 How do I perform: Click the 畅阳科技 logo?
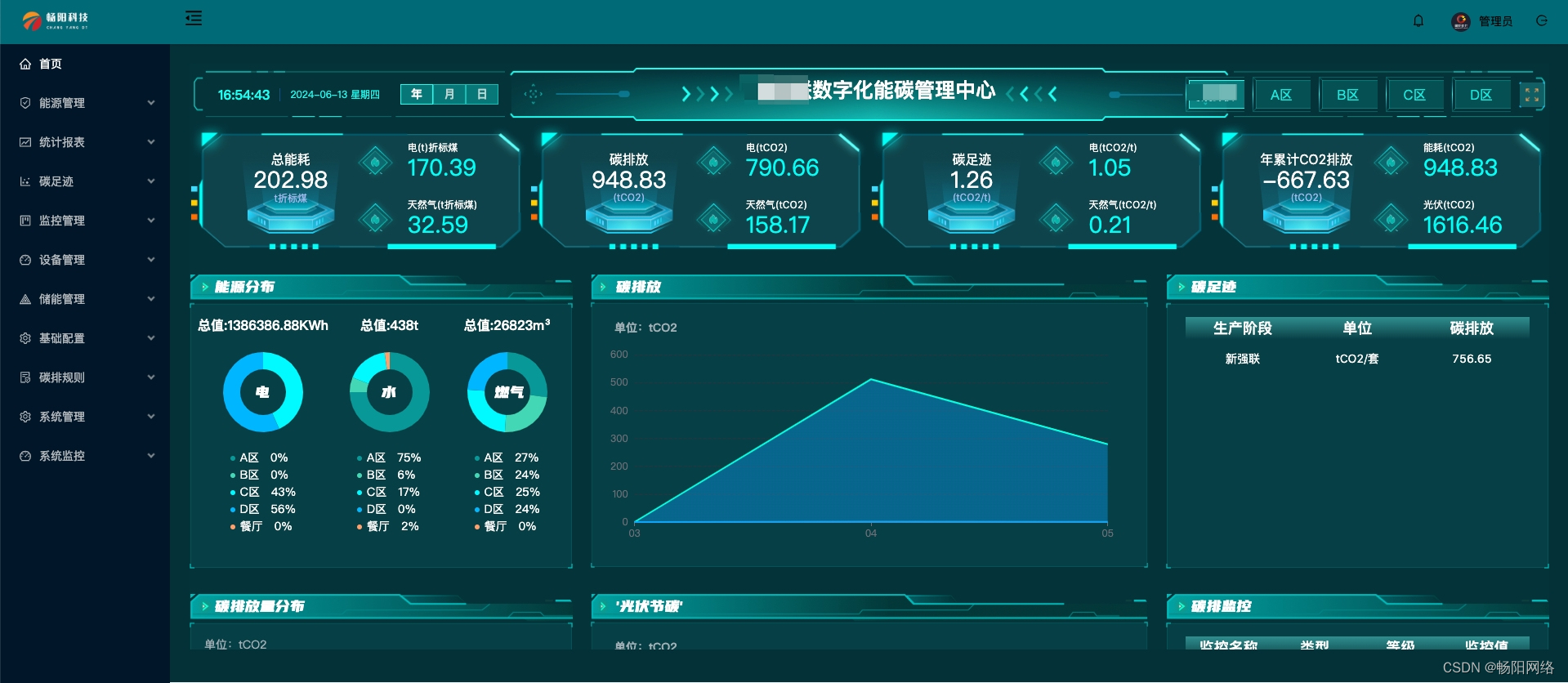(56, 20)
